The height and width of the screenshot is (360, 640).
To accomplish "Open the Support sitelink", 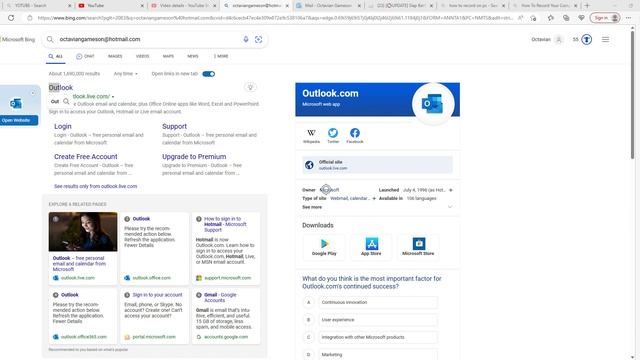I will tap(174, 127).
